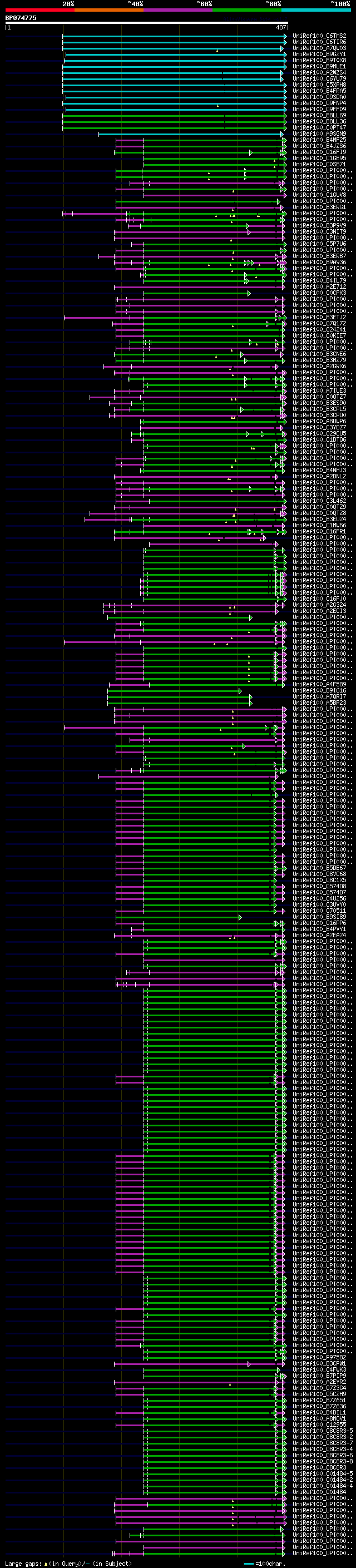Click the red 20% identity legend segment

[40, 10]
